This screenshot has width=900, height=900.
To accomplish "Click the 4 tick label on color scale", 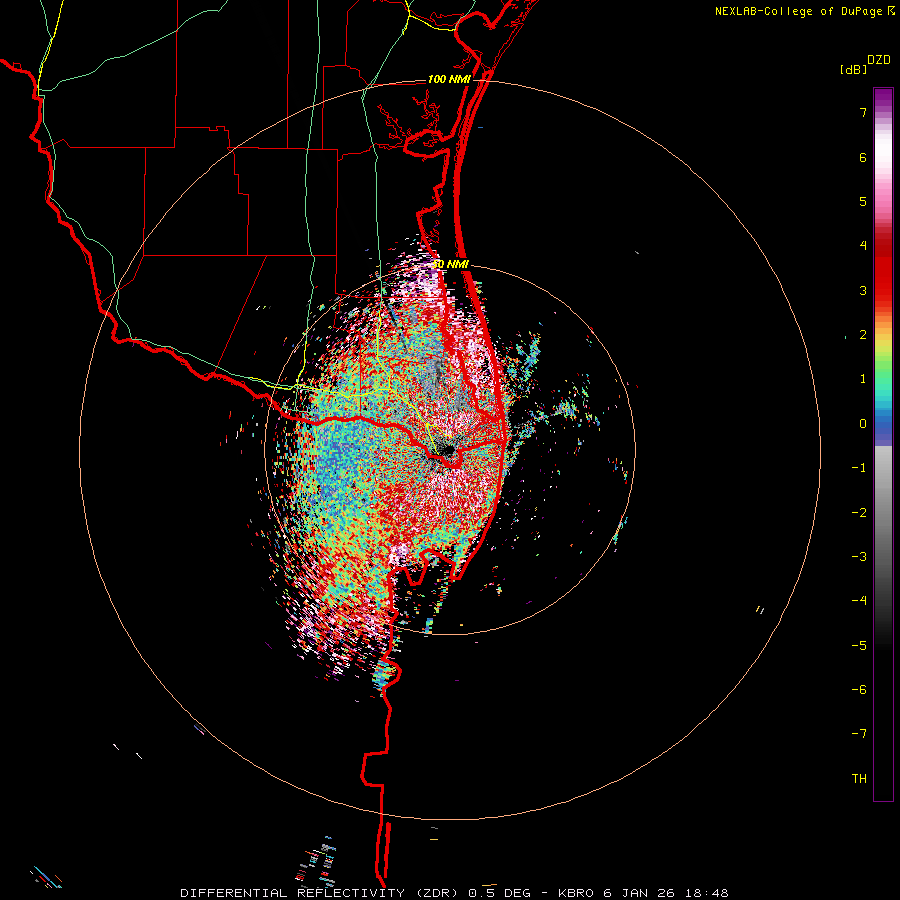I will coord(863,246).
